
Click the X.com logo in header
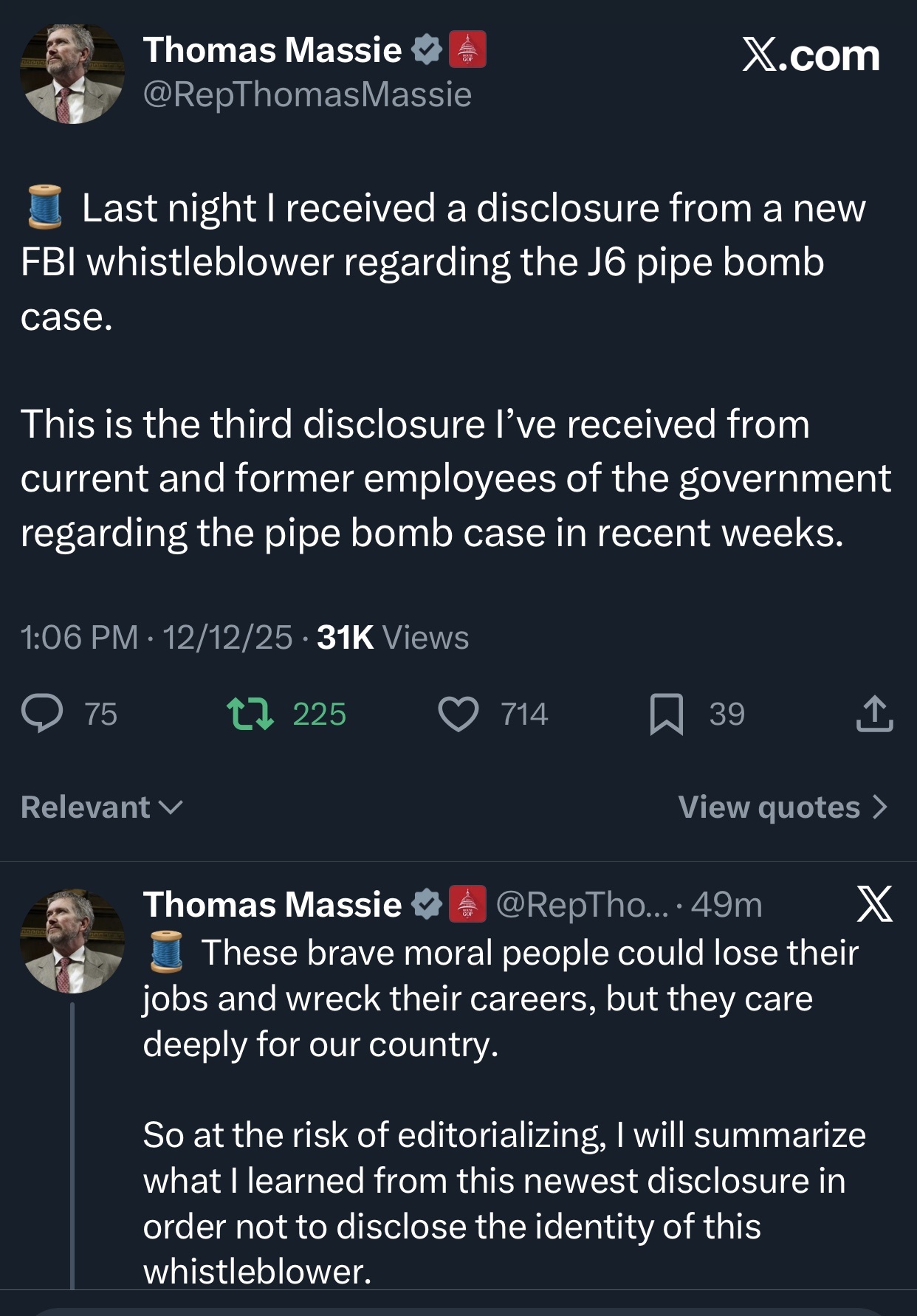[x=811, y=56]
